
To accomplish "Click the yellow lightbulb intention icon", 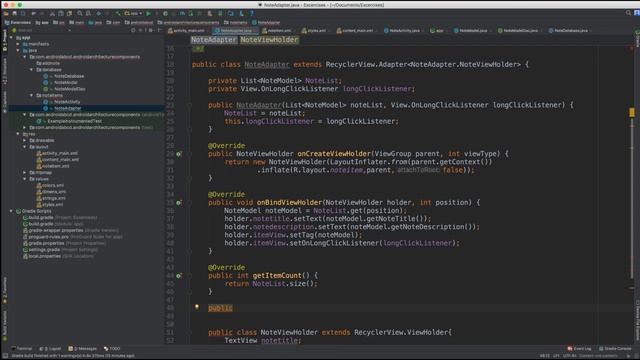I will pyautogui.click(x=197, y=307).
